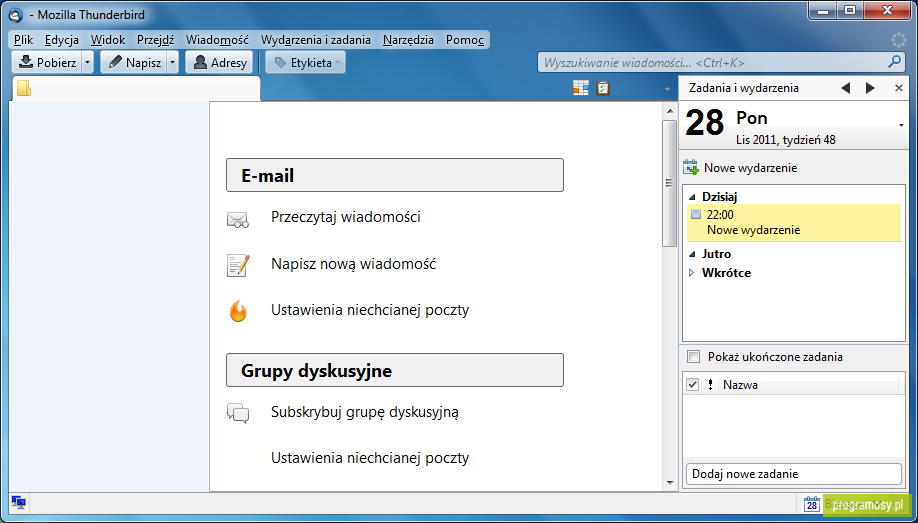Click the calendar 28 icon in status bar
This screenshot has width=918, height=523.
[x=811, y=503]
